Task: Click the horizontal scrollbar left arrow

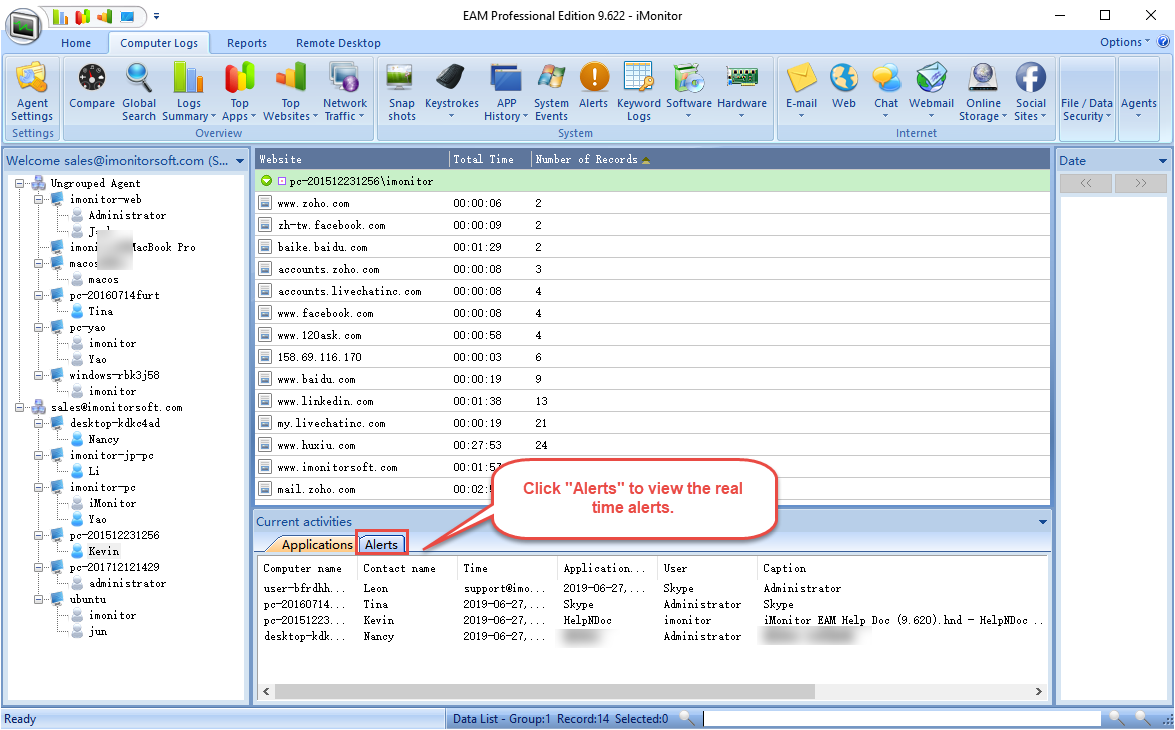Action: 266,692
